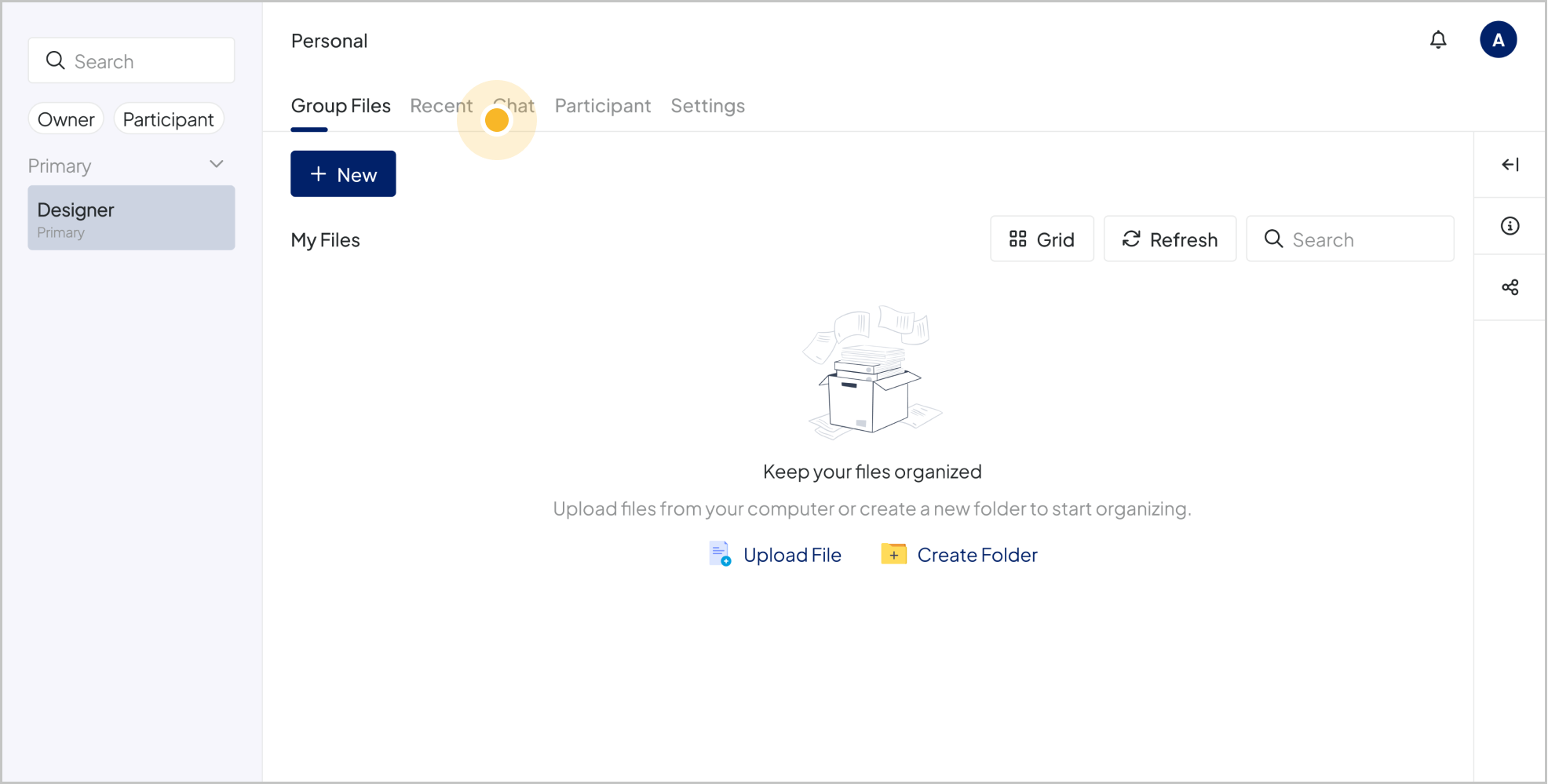Screen dimensions: 1548x784
Task: Open the New item dropdown
Action: pos(343,174)
